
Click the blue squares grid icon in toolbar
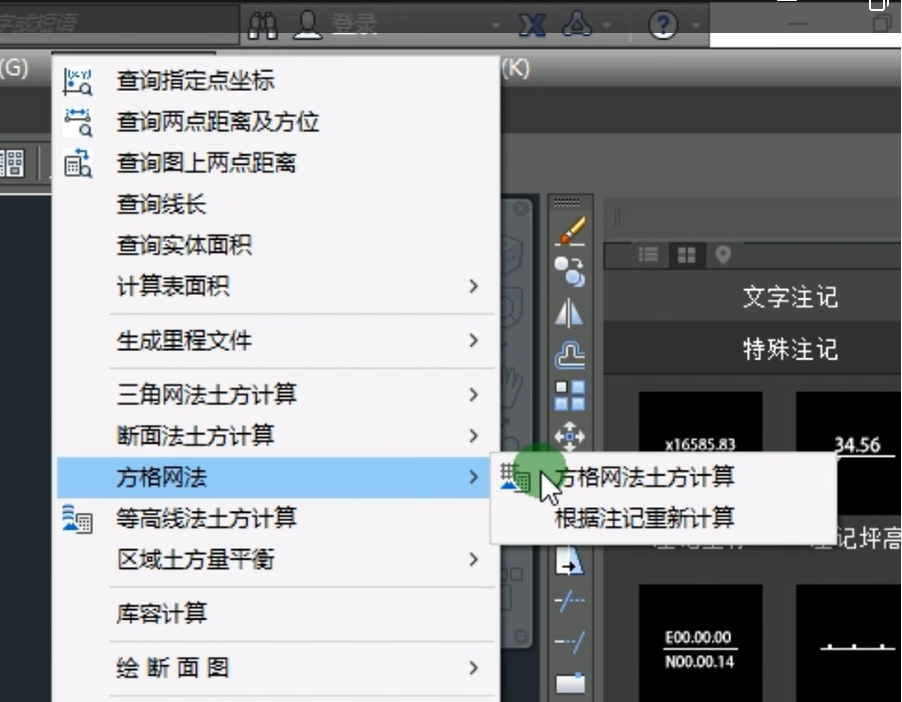coord(569,395)
